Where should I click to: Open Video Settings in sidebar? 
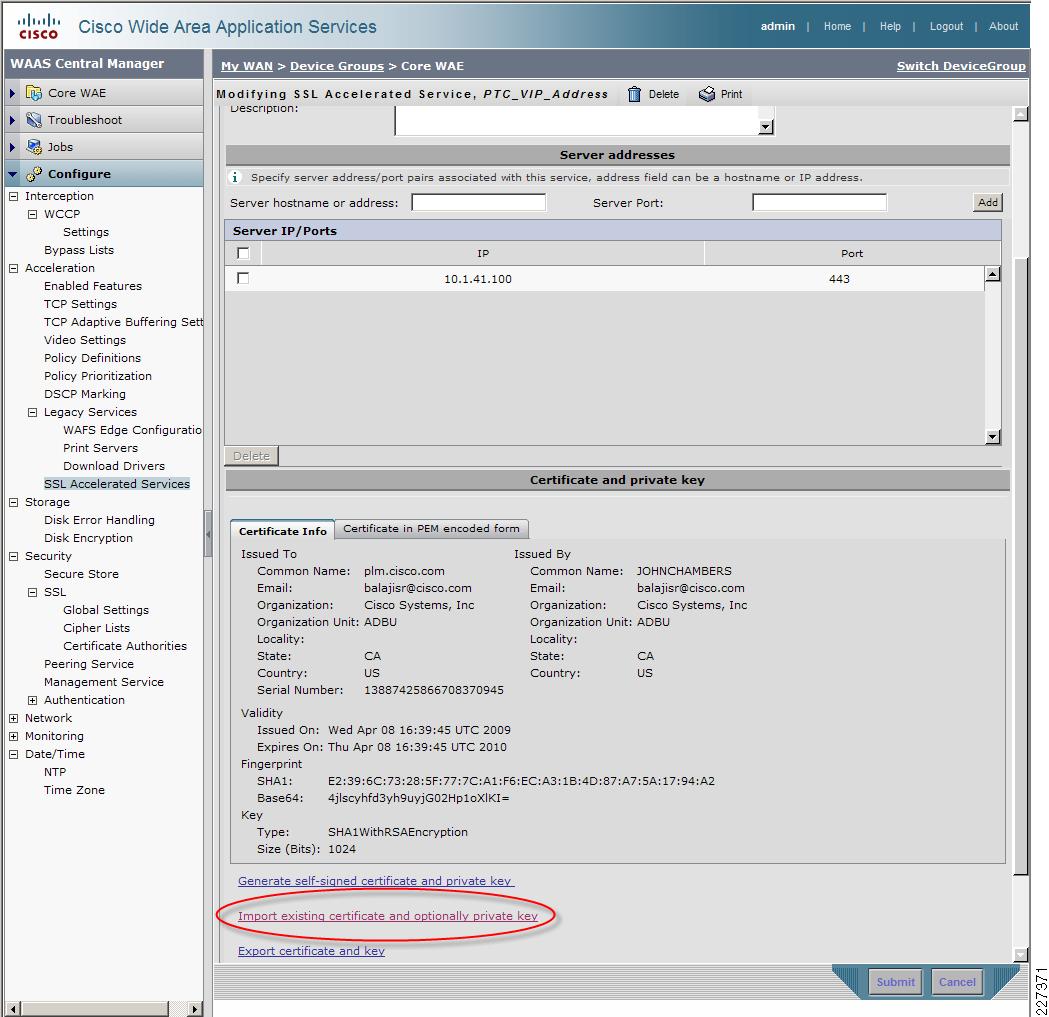(x=85, y=340)
